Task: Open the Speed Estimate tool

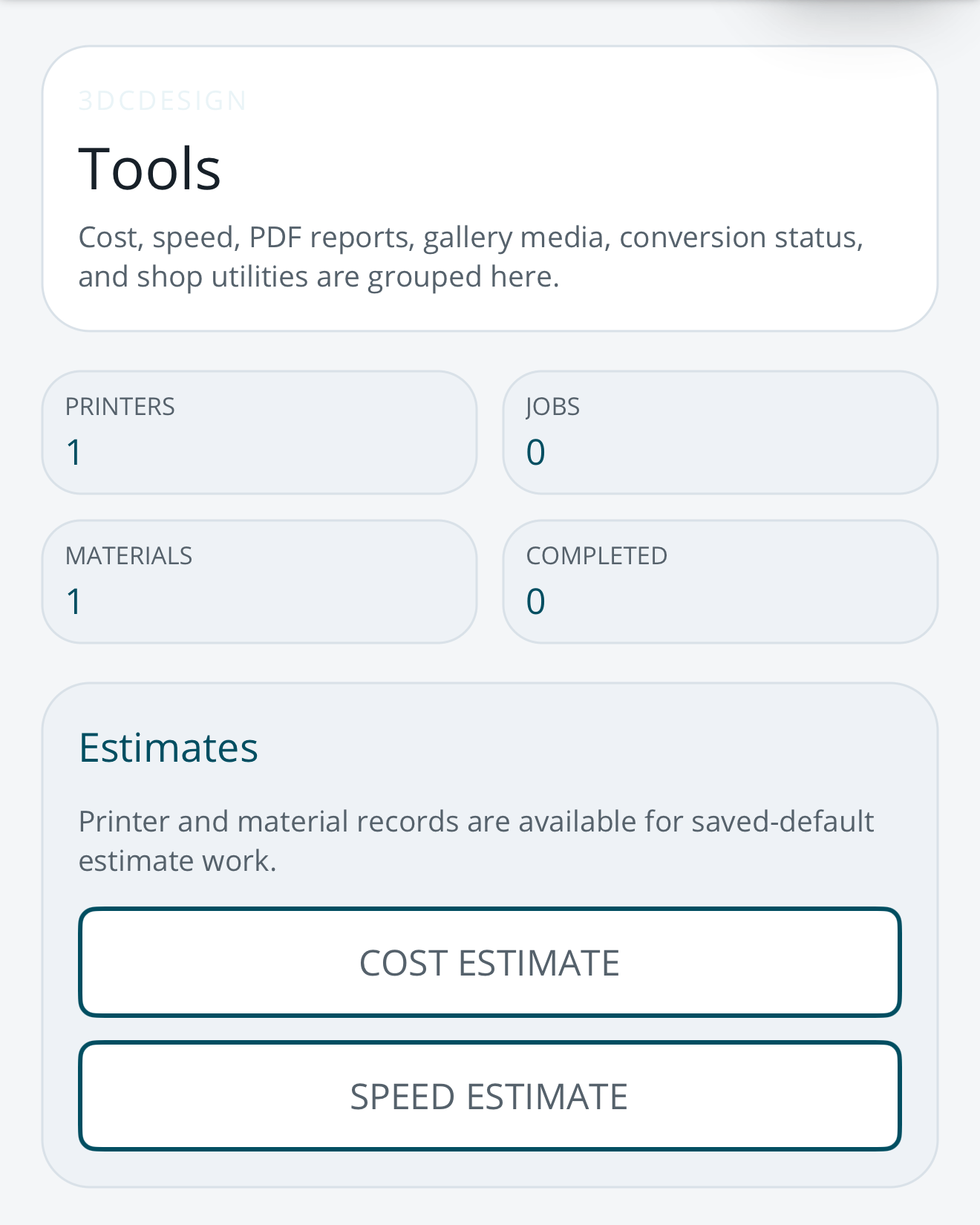Action: [x=490, y=1096]
